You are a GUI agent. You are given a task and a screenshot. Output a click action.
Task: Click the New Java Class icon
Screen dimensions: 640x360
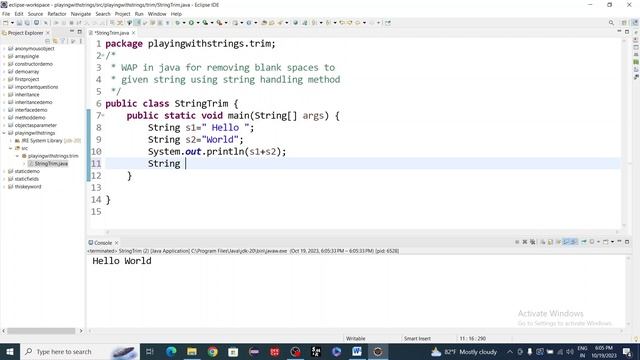[x=249, y=23]
